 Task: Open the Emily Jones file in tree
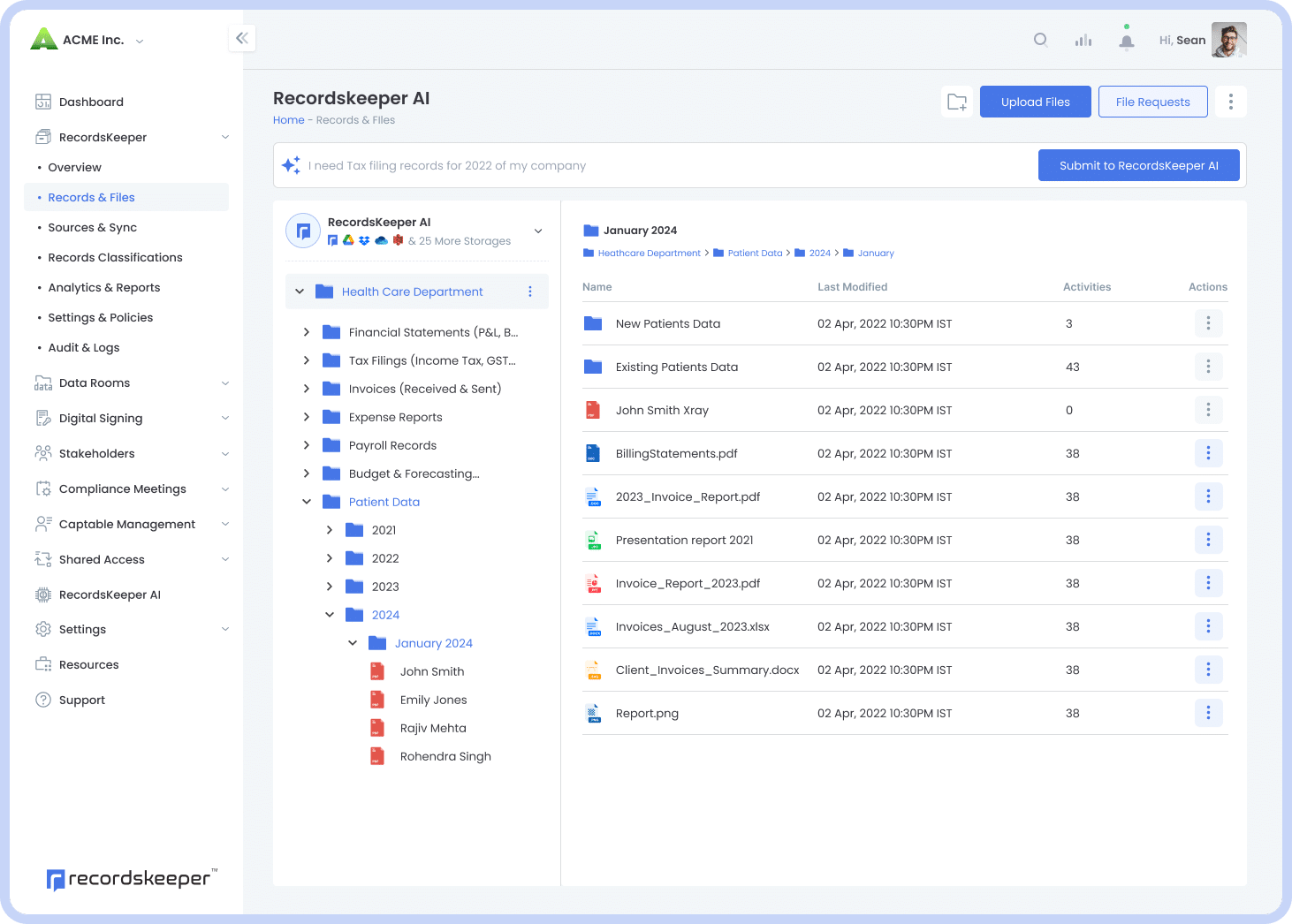point(433,700)
